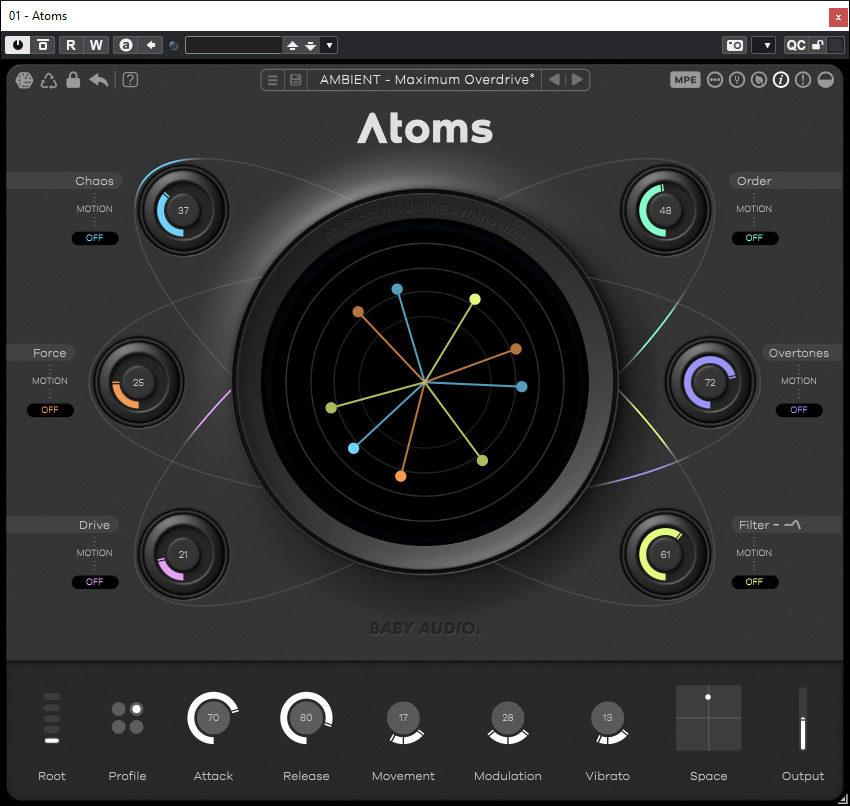Open the question mark help icon
Image resolution: width=850 pixels, height=806 pixels.
click(130, 81)
